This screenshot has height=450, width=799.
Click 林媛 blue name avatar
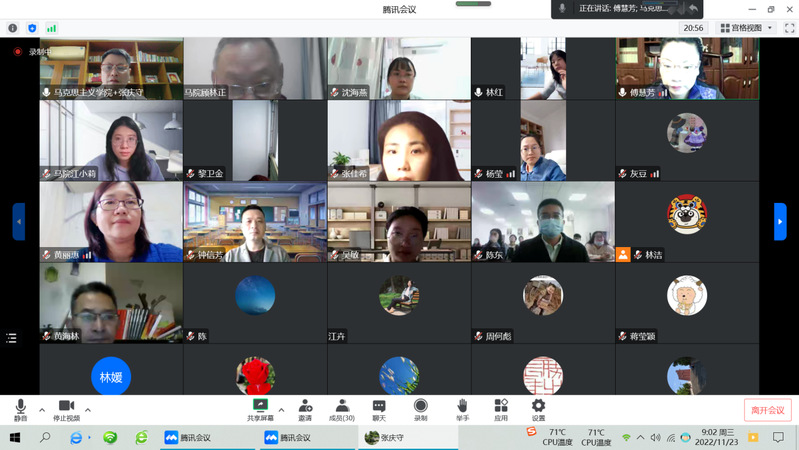point(111,376)
